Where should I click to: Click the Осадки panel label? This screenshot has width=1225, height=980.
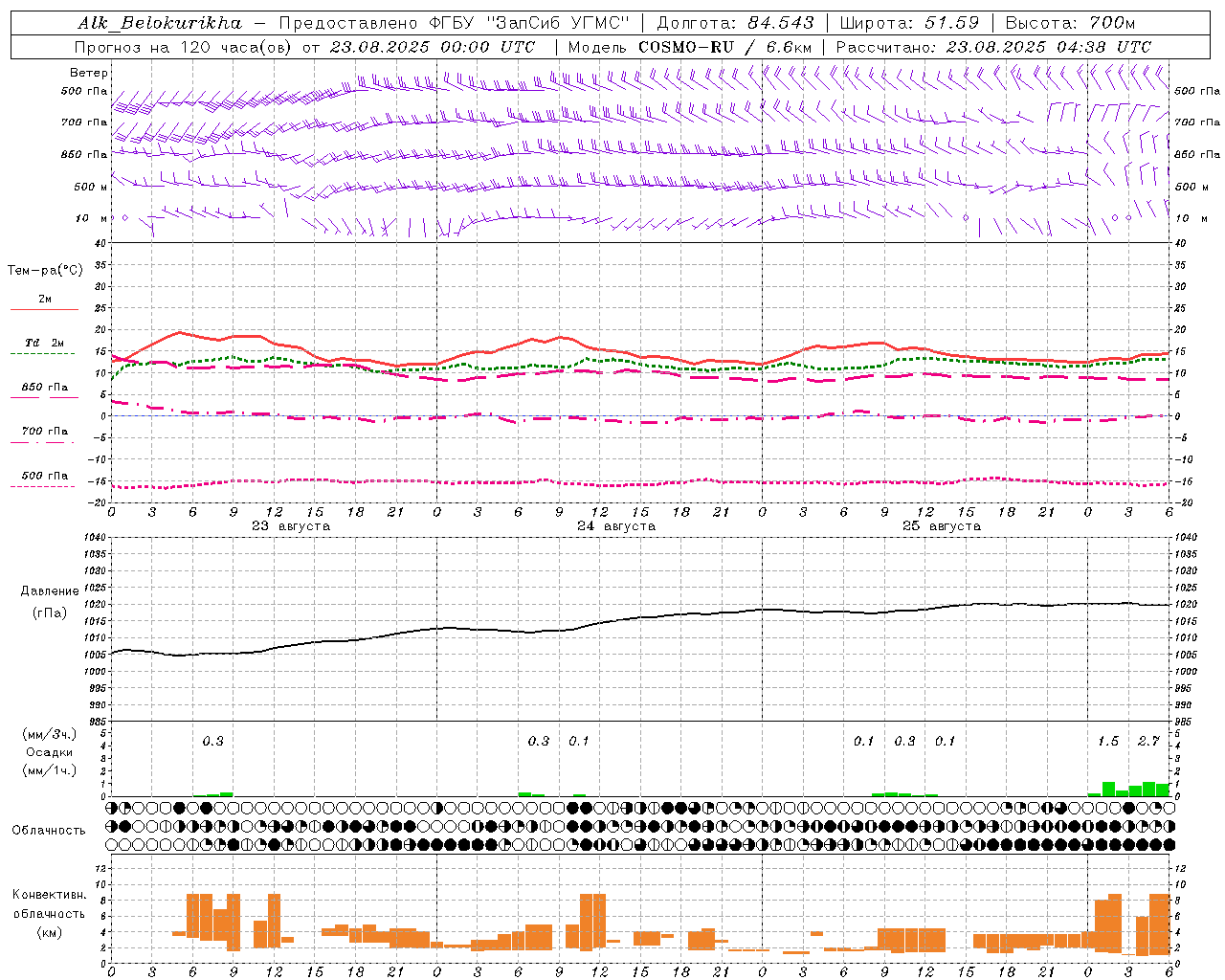coord(50,752)
